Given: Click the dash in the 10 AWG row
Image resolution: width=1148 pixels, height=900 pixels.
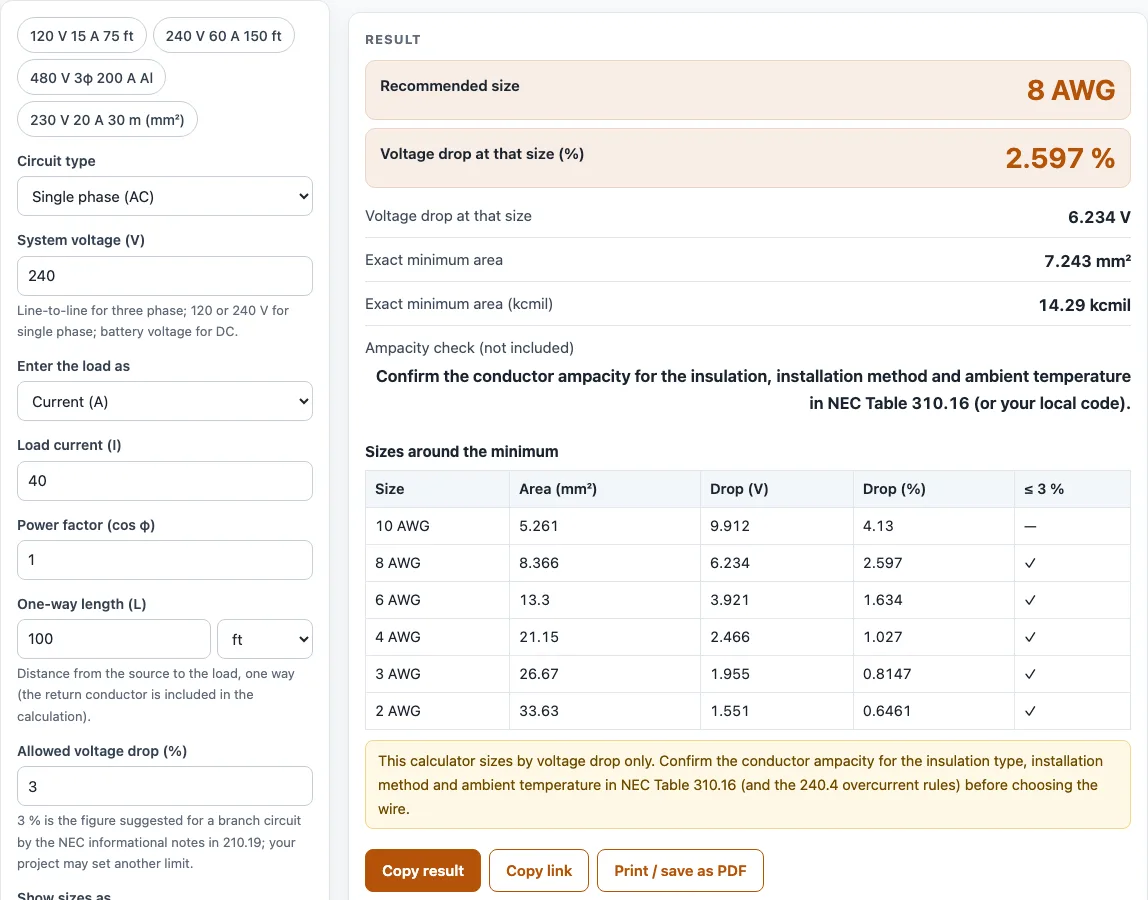Looking at the screenshot, I should coord(1030,527).
